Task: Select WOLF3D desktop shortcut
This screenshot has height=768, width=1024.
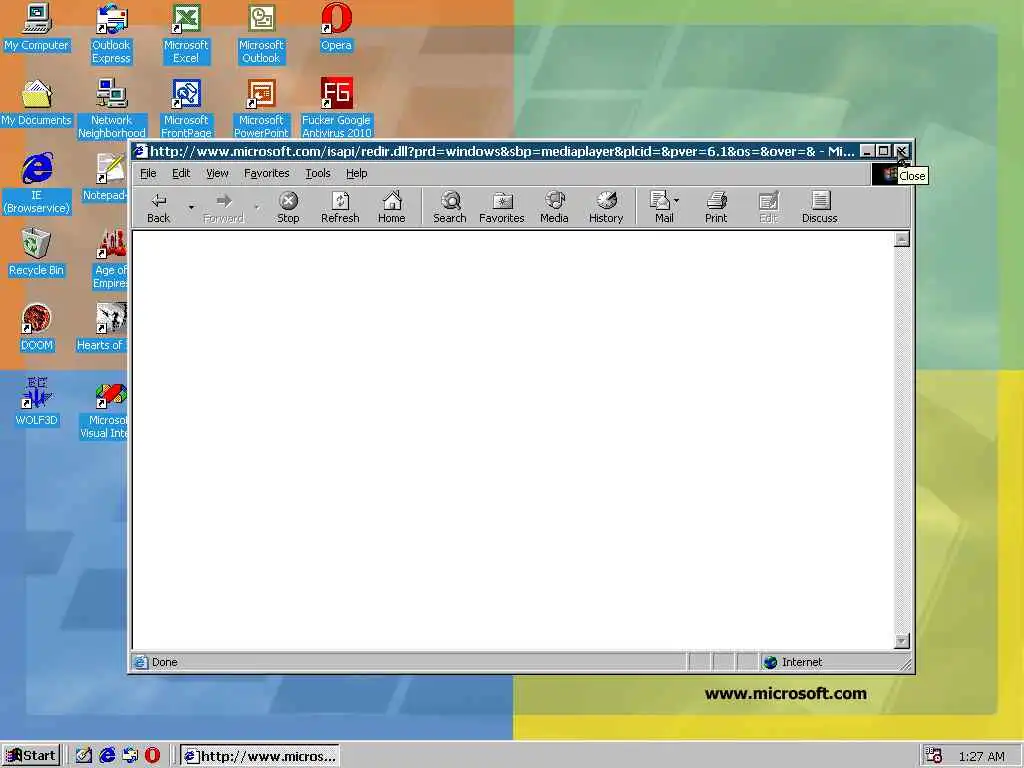Action: pyautogui.click(x=37, y=402)
